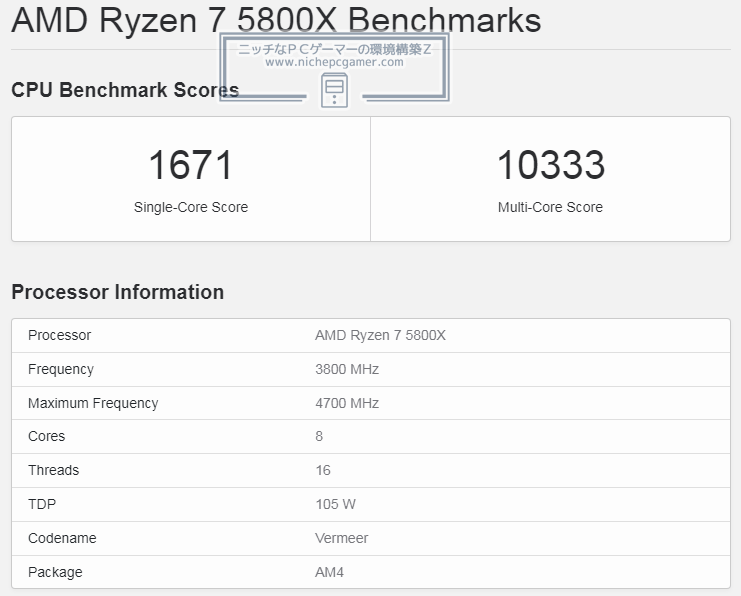The image size is (741, 596).
Task: Click the threads value 16
Action: point(323,470)
